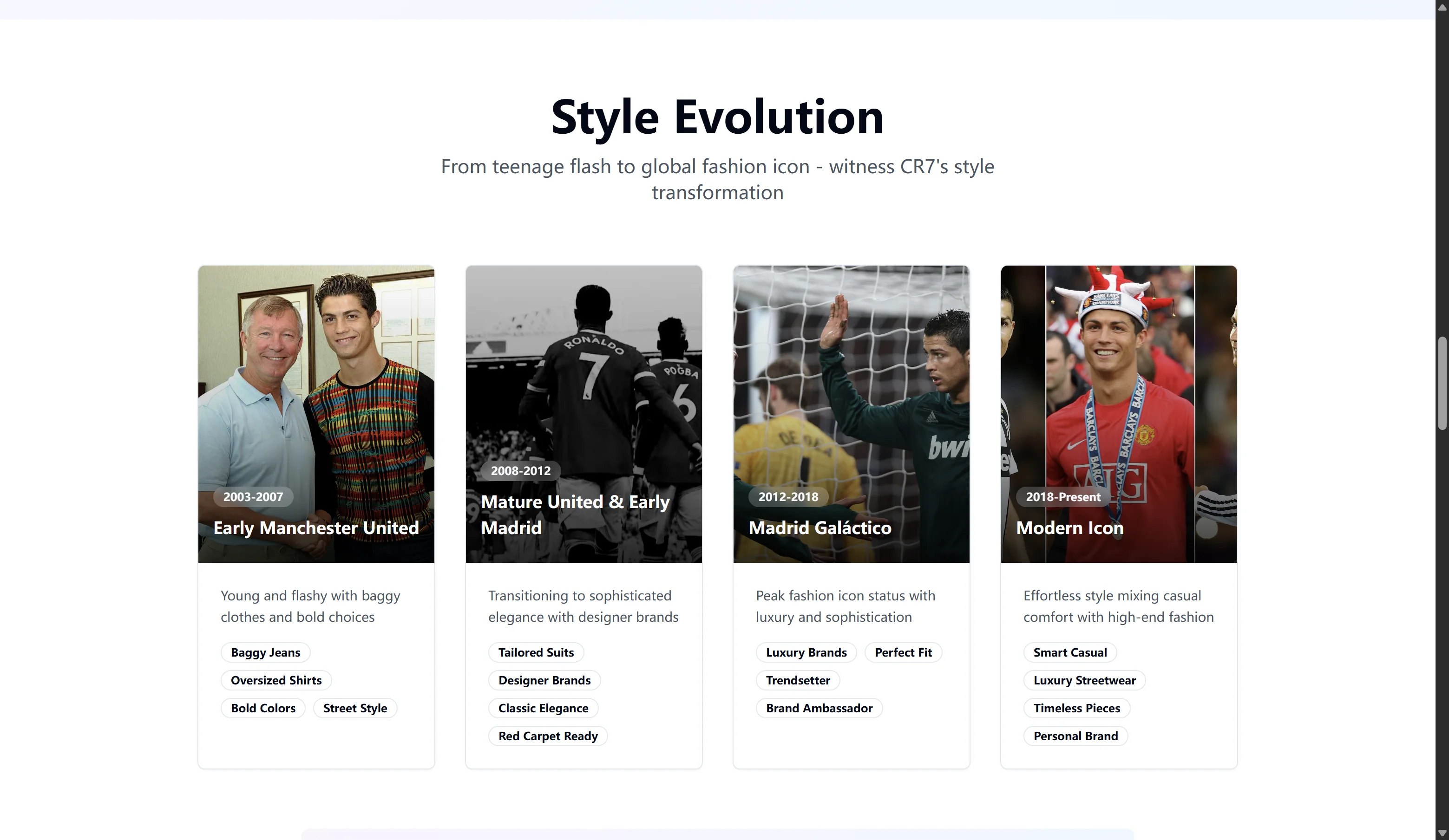Screen dimensions: 1449x840
Task: Click the scrollbar down arrow
Action: coord(1442,833)
